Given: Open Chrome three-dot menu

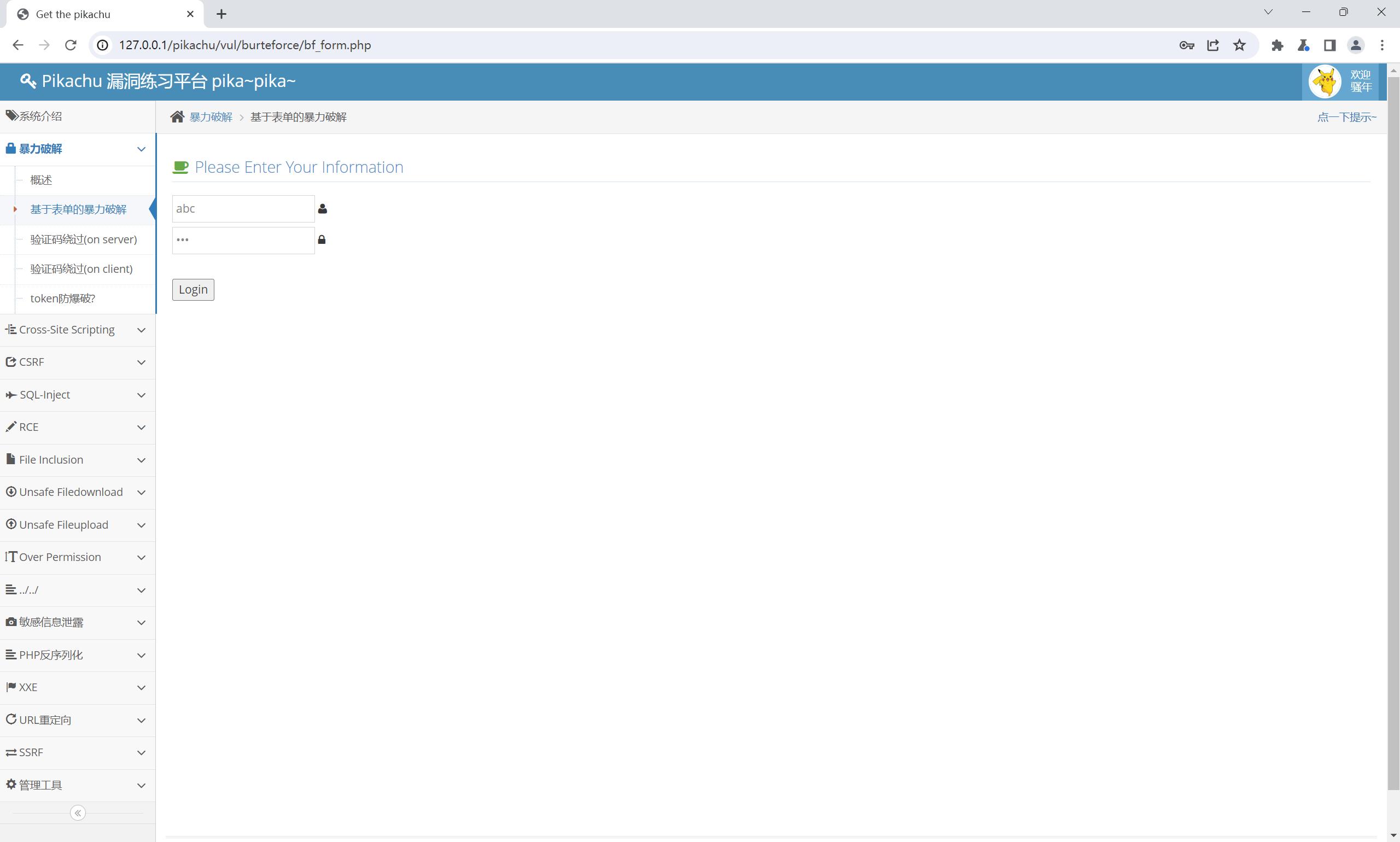Looking at the screenshot, I should 1382,45.
